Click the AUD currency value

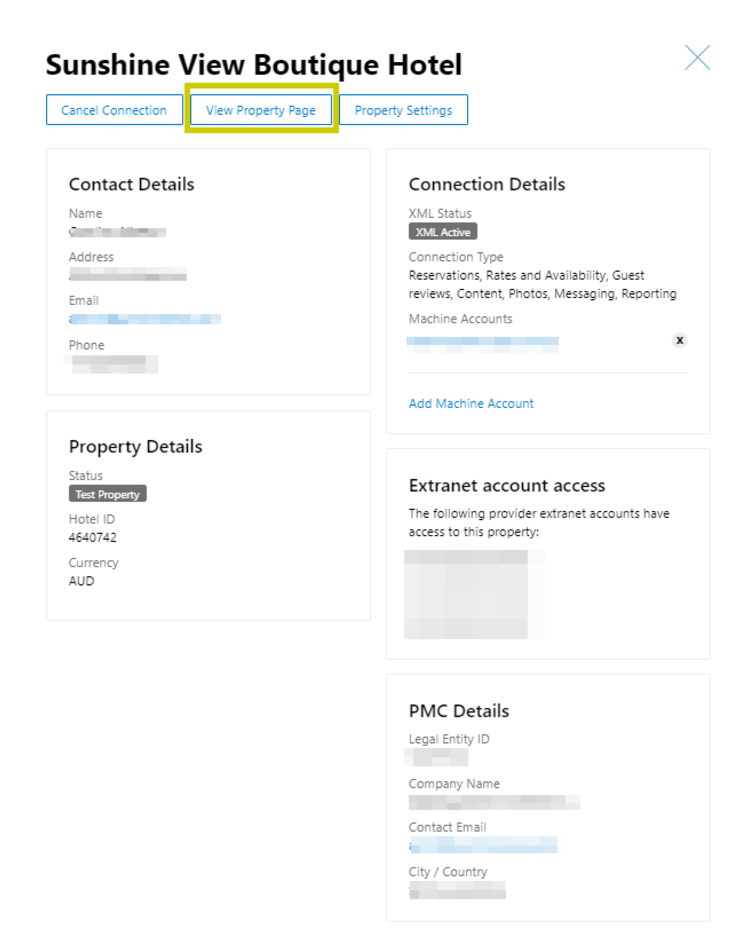coord(82,581)
